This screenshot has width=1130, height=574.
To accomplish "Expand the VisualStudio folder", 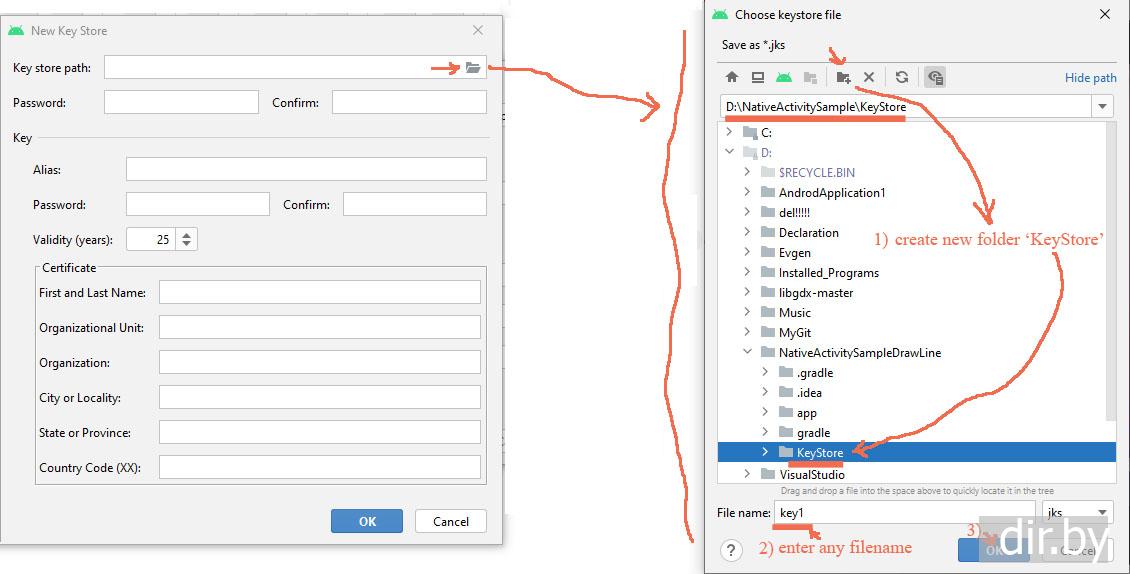I will click(747, 474).
